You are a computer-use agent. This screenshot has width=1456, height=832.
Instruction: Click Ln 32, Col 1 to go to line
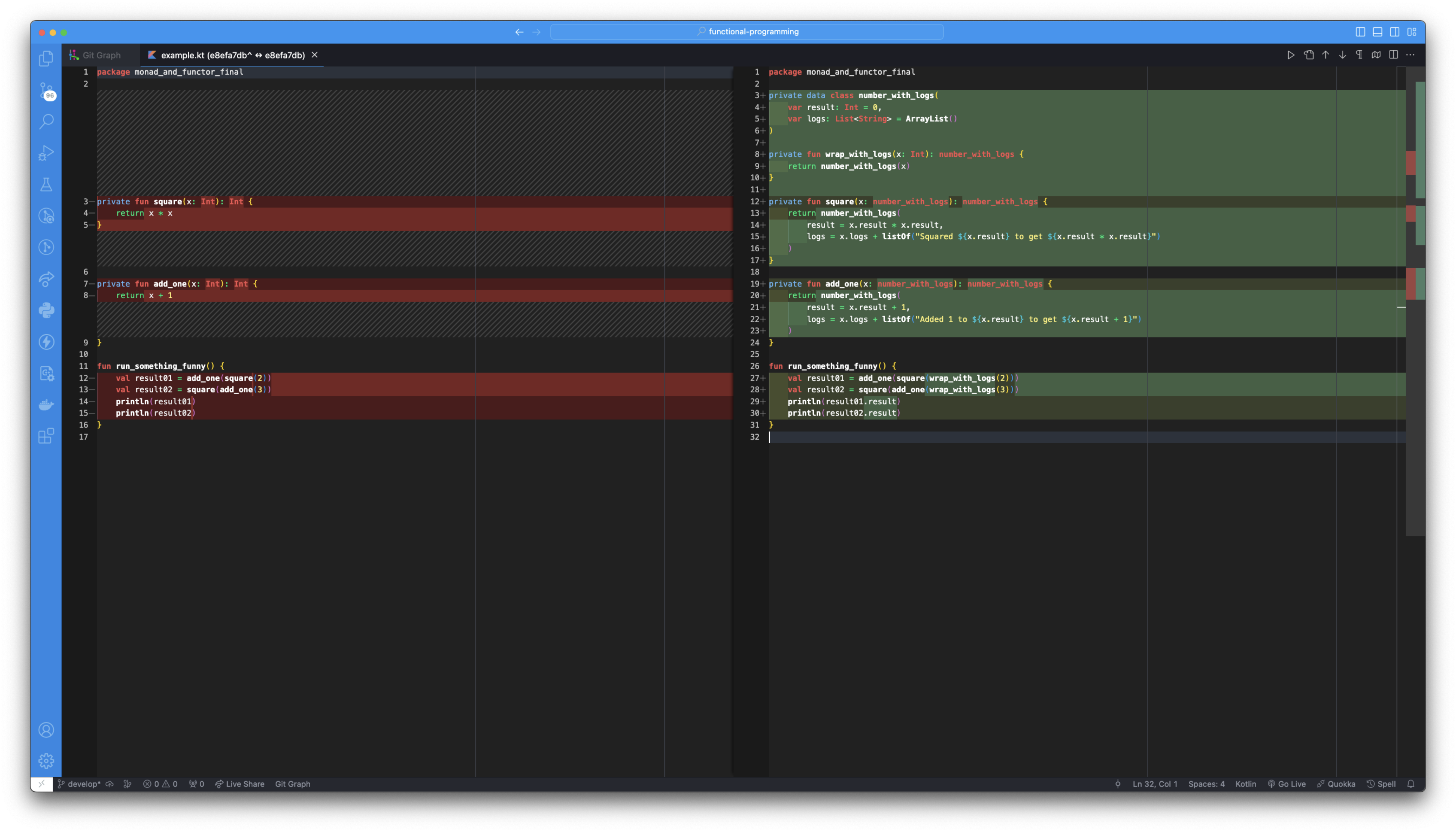tap(1155, 784)
